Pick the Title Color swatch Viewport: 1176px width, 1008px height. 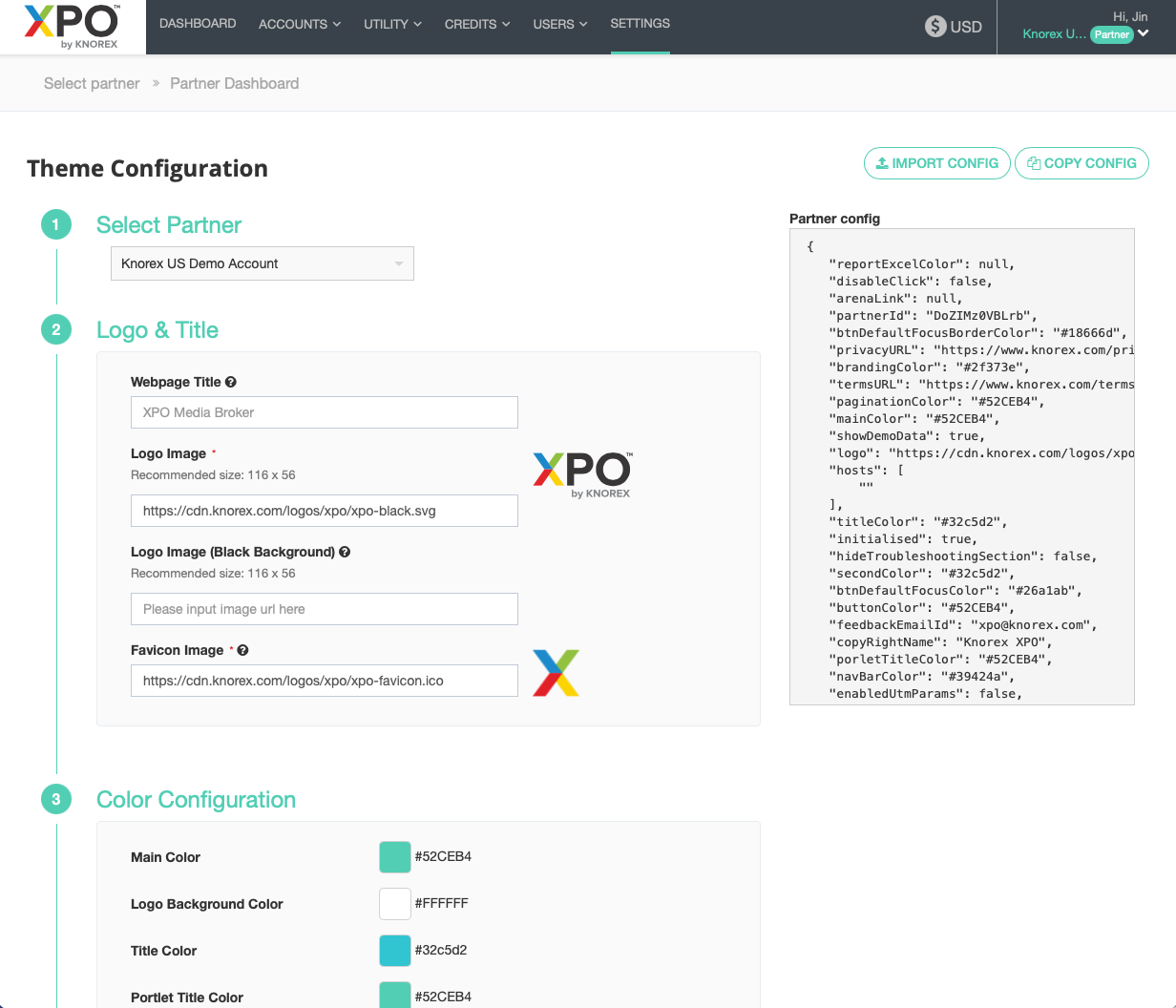pos(395,951)
